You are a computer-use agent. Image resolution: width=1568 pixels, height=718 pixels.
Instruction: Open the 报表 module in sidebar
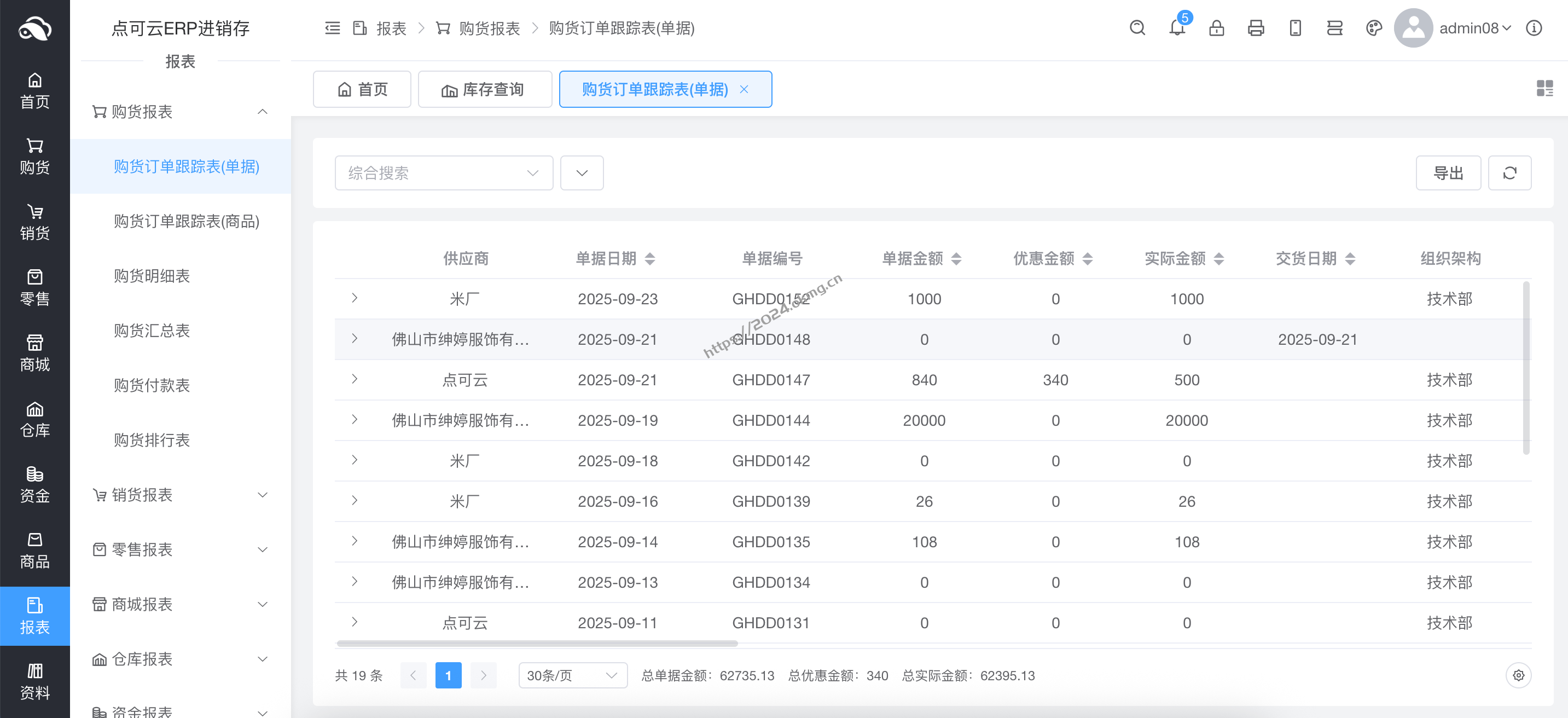click(x=34, y=616)
